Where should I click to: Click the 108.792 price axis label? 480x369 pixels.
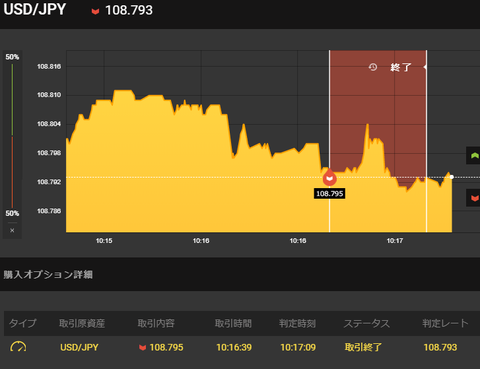click(x=49, y=182)
